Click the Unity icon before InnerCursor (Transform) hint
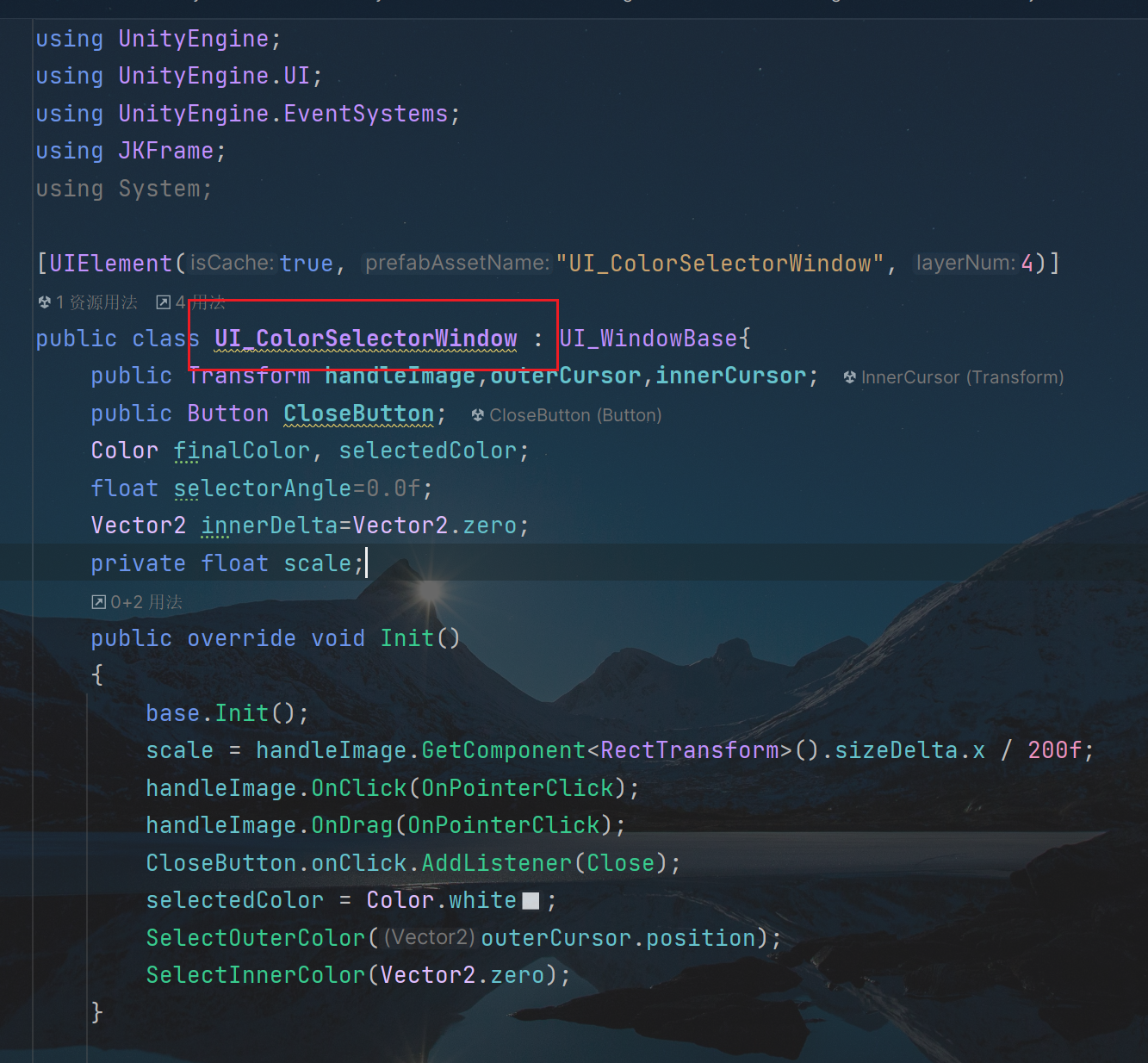Screen dimensions: 1148x1063 [x=850, y=377]
